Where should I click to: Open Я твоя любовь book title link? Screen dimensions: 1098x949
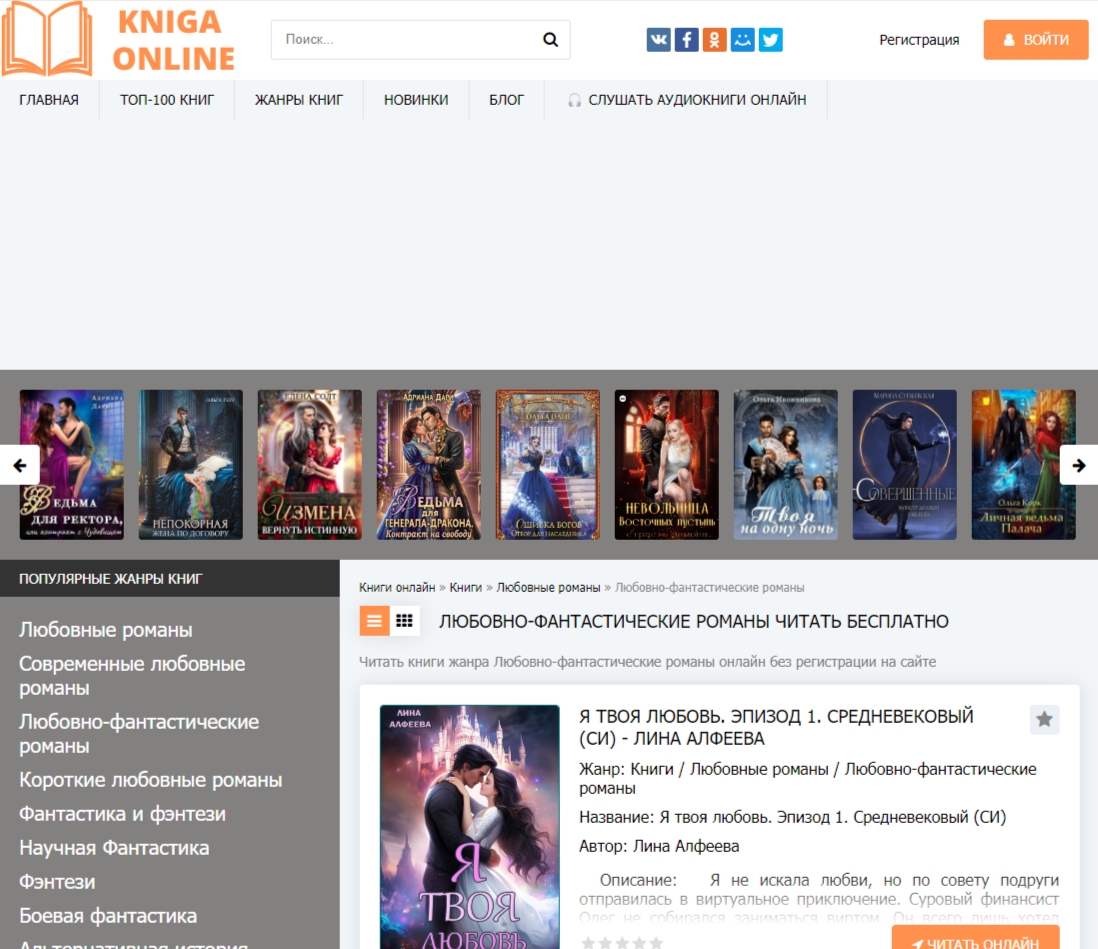(x=776, y=727)
